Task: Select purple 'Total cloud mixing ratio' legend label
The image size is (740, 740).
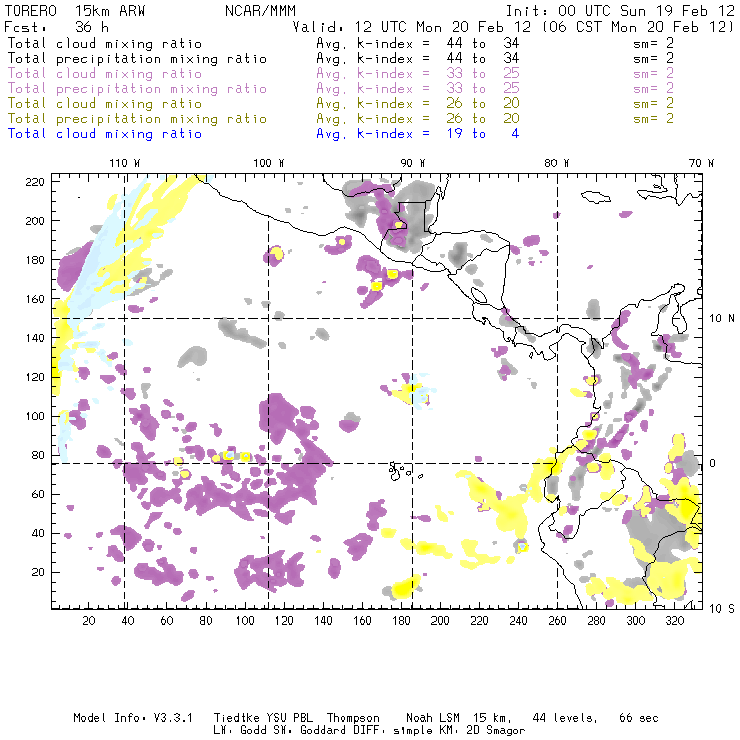Action: (105, 74)
